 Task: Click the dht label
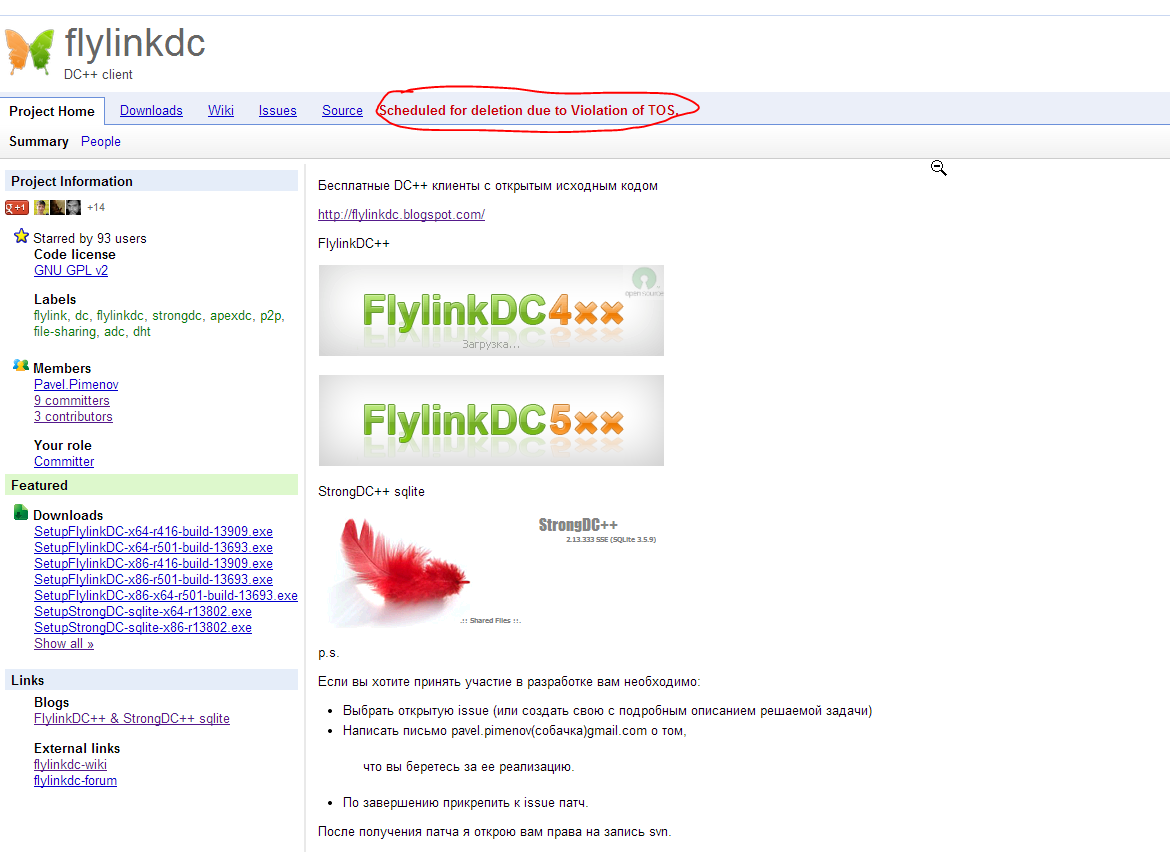click(x=142, y=332)
